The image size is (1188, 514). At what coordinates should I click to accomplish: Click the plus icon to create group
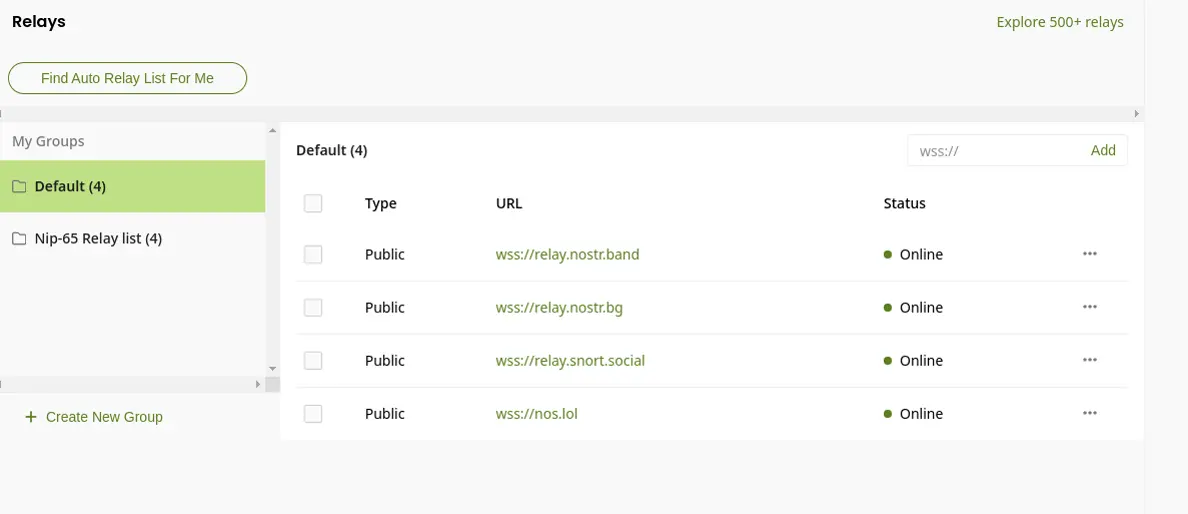click(x=31, y=417)
